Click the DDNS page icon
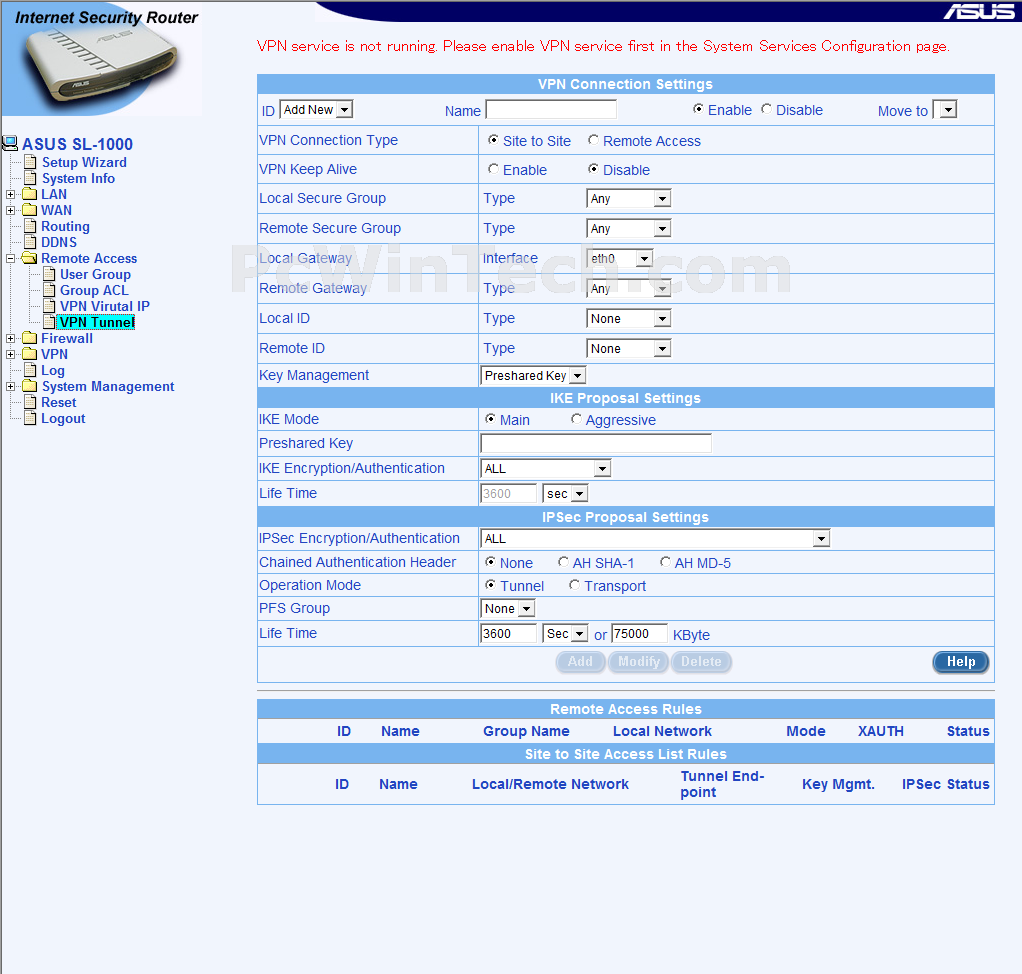 [30, 242]
